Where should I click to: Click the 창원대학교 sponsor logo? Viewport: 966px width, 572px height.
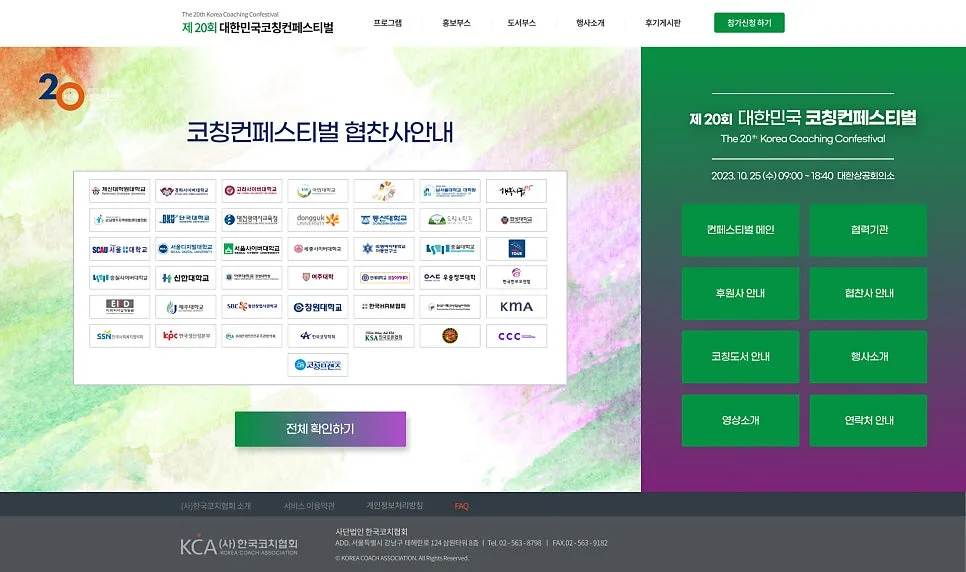(x=318, y=307)
